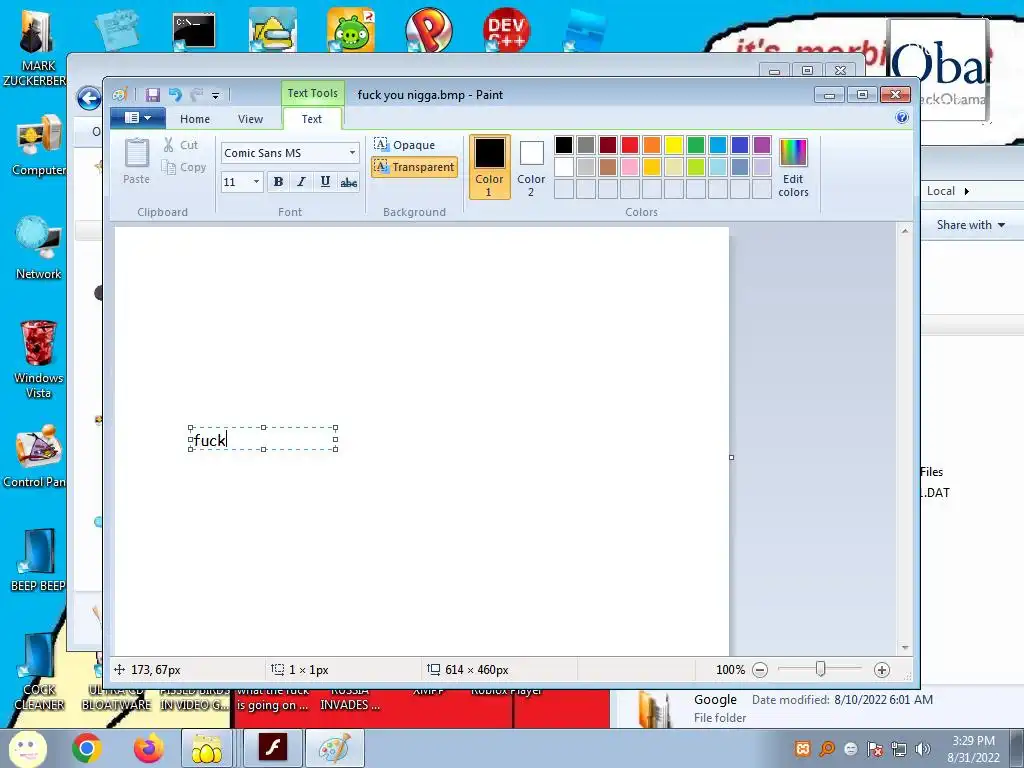Image resolution: width=1024 pixels, height=768 pixels.
Task: Click the Text Tools contextual tab header
Action: (313, 93)
